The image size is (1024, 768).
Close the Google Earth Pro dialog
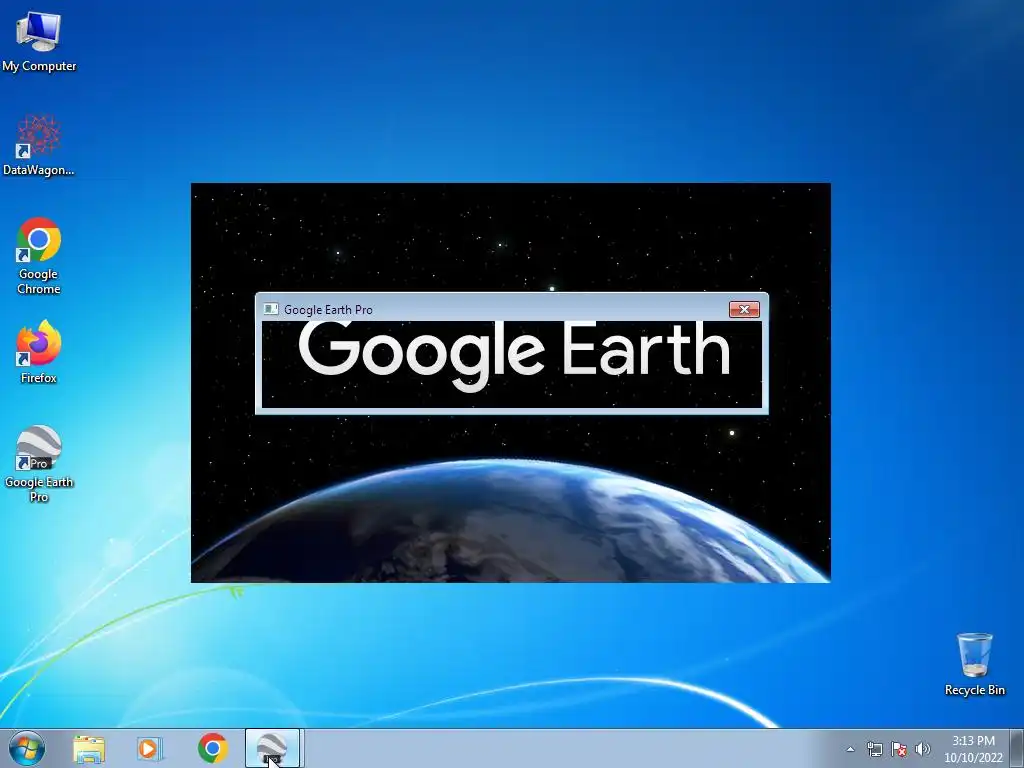[x=744, y=310]
